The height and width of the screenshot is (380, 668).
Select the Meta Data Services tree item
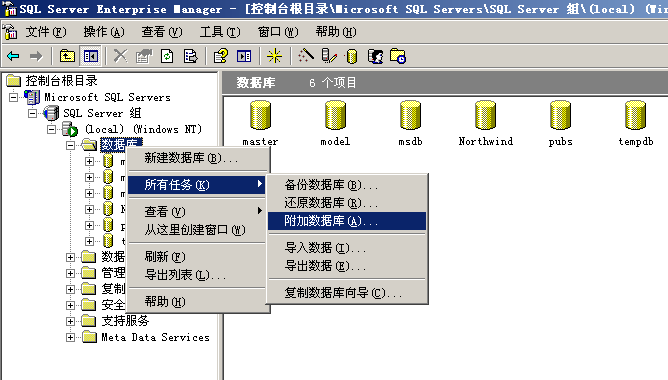coord(155,337)
